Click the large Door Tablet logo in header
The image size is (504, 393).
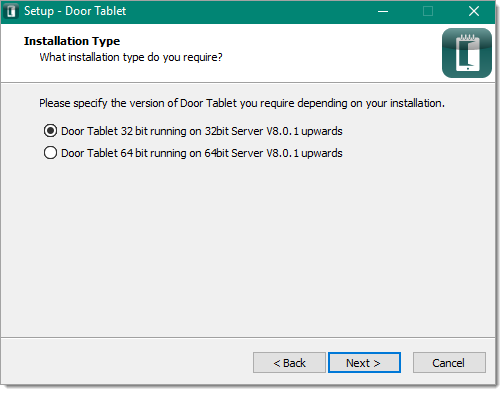tap(467, 53)
